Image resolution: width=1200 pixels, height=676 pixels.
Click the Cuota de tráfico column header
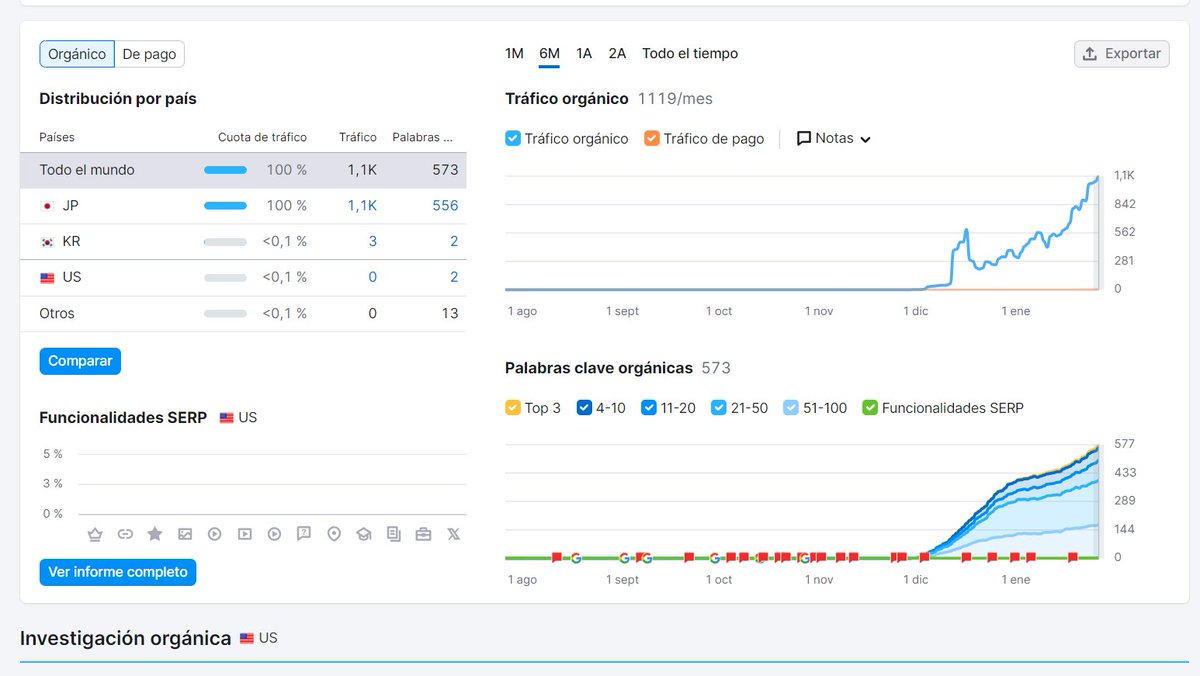pos(262,137)
